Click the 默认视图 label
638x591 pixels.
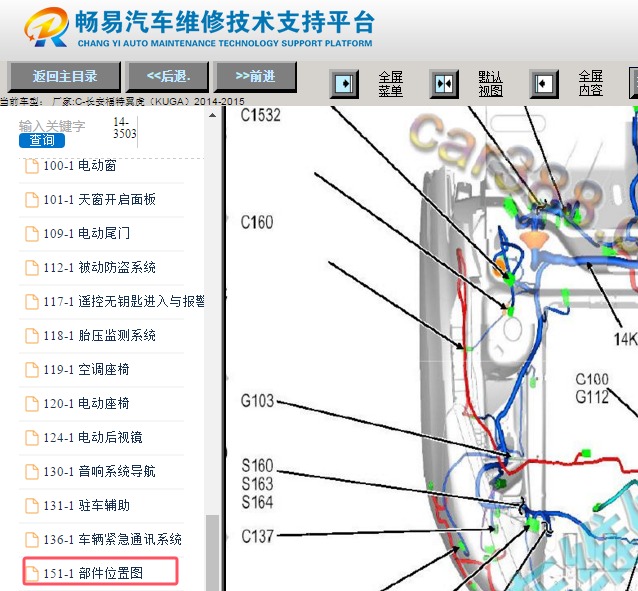[491, 83]
